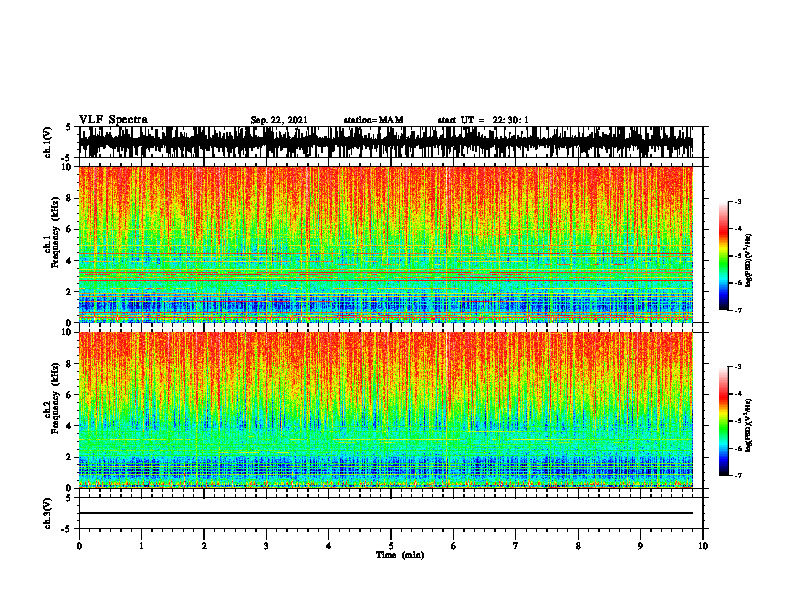
Task: Select the date "Sep. 22, 2021"
Action: pos(279,120)
